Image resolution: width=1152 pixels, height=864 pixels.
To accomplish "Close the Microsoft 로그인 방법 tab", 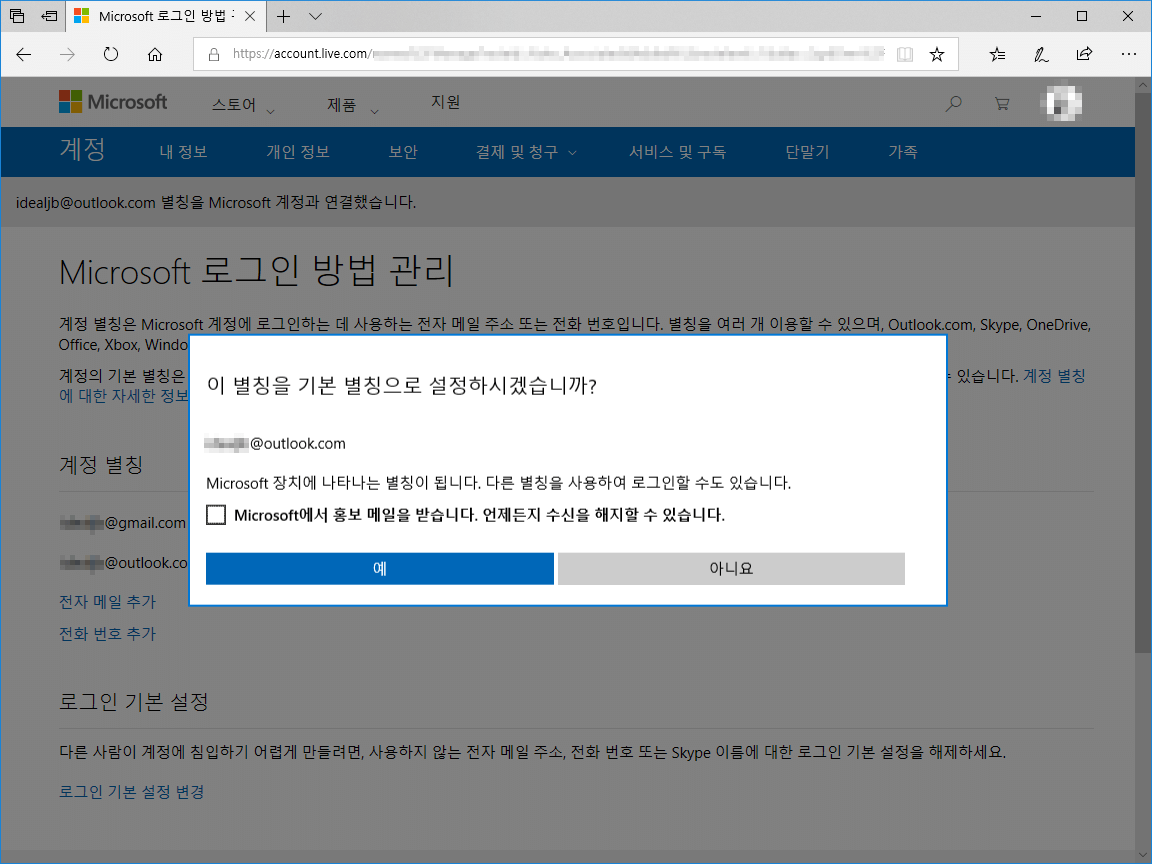I will (250, 16).
